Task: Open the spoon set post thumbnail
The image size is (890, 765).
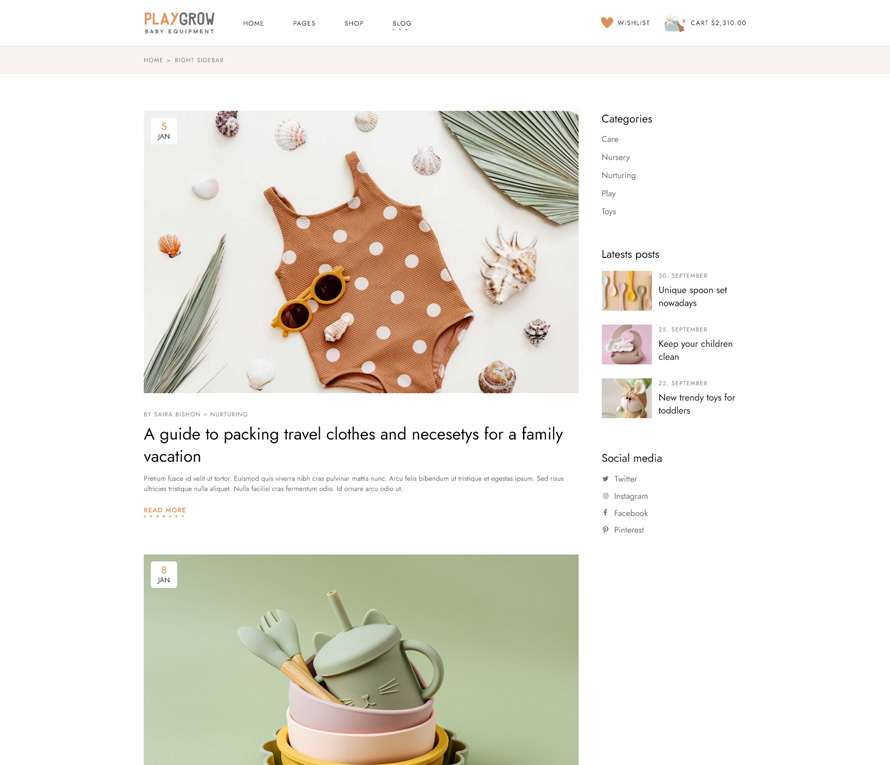Action: (x=627, y=291)
